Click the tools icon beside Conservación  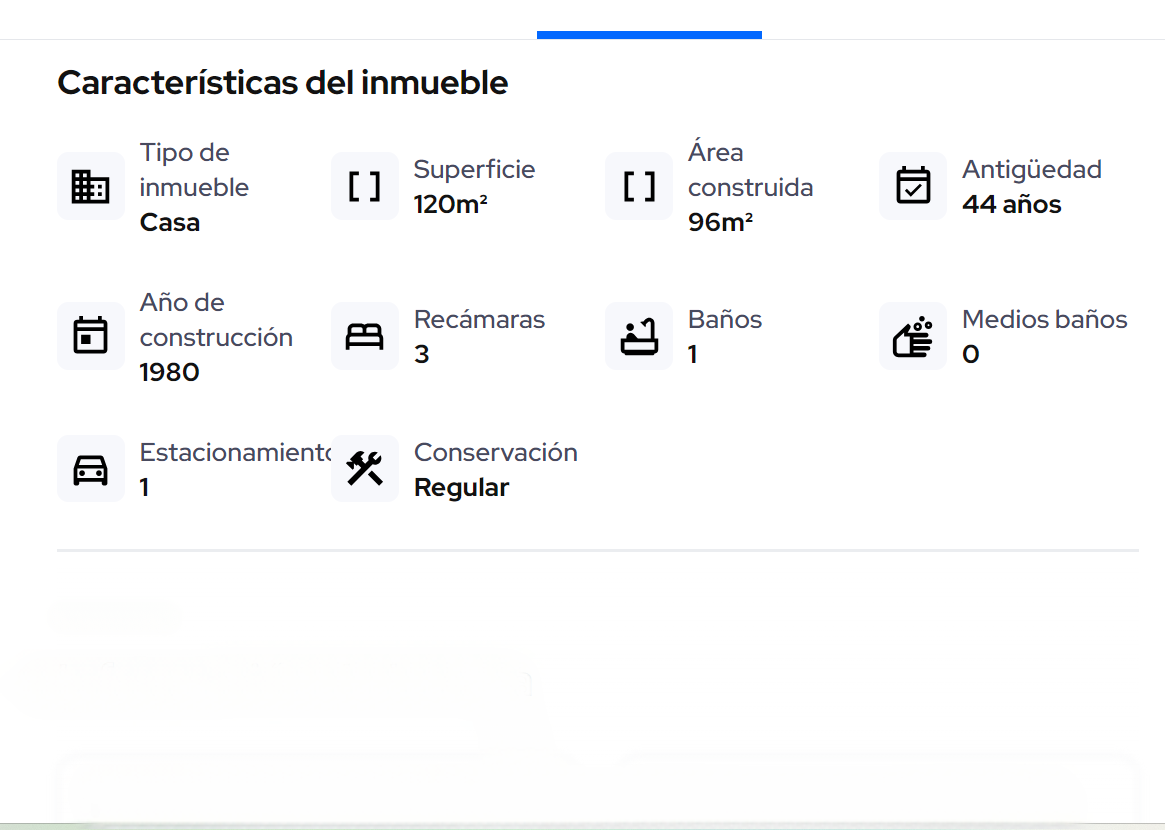coord(365,469)
